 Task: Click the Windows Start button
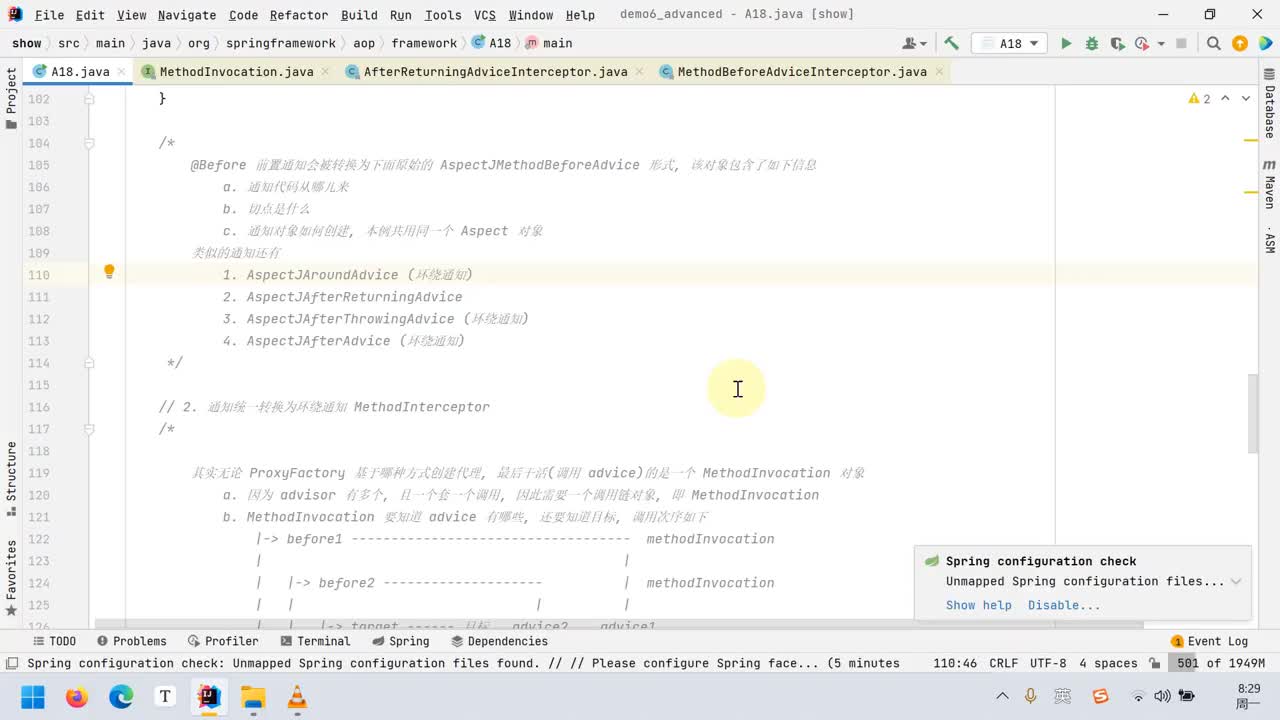(33, 697)
